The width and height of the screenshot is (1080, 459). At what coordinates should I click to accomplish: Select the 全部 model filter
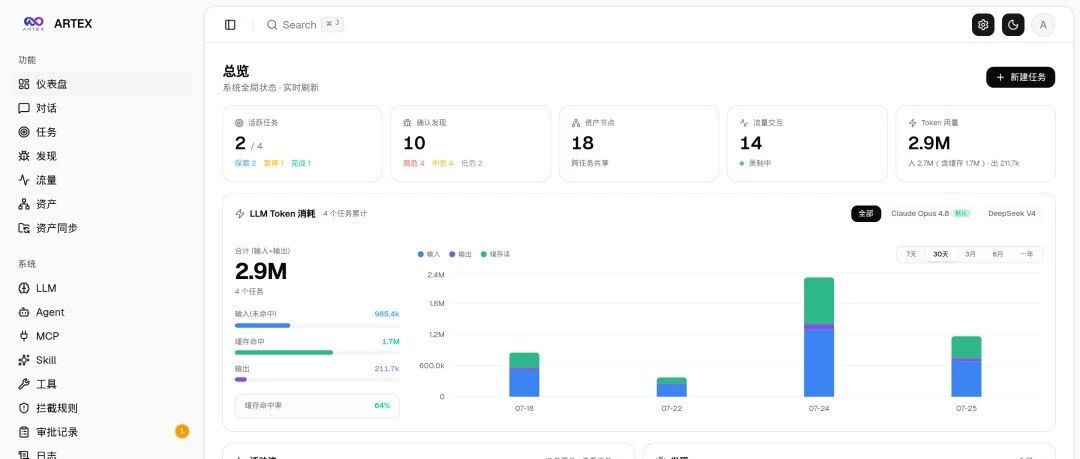866,214
